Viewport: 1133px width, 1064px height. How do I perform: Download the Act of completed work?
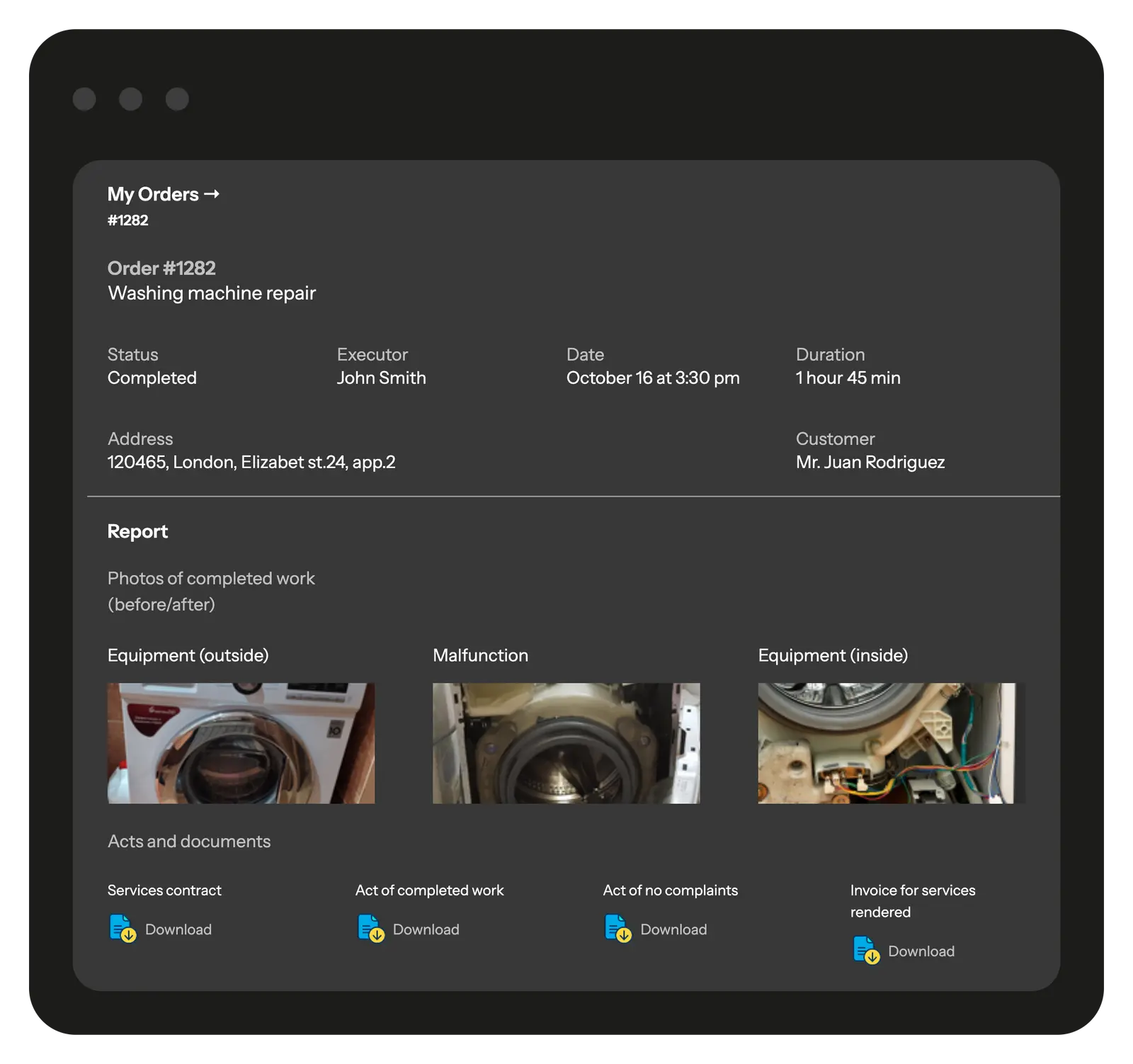click(x=426, y=929)
